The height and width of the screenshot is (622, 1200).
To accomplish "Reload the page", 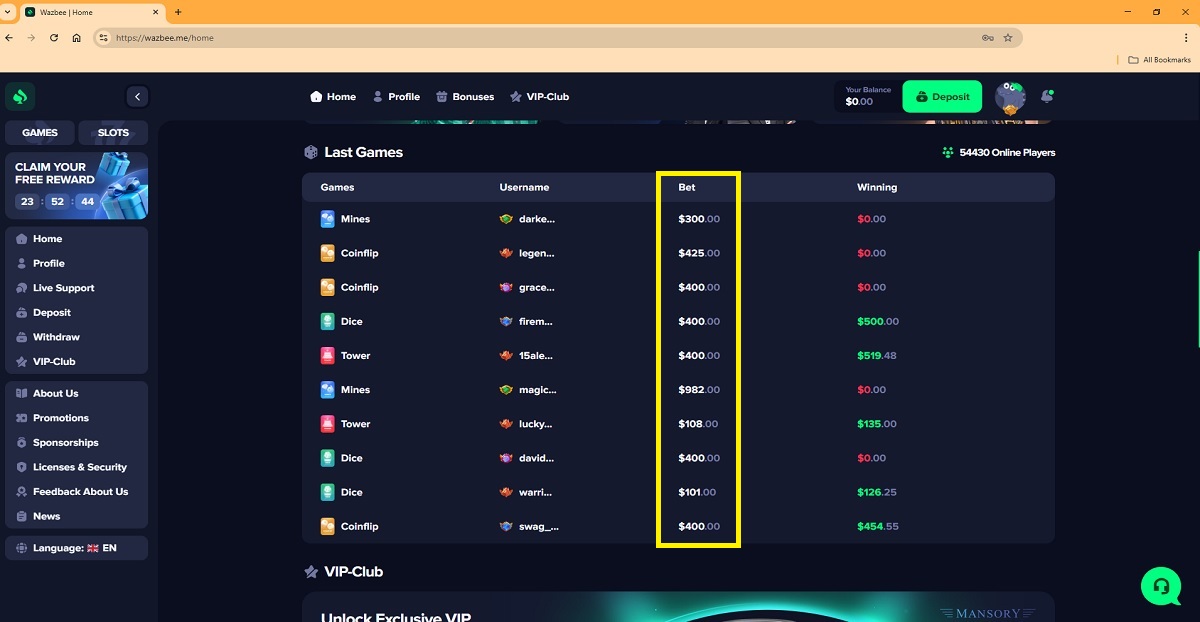I will (54, 38).
